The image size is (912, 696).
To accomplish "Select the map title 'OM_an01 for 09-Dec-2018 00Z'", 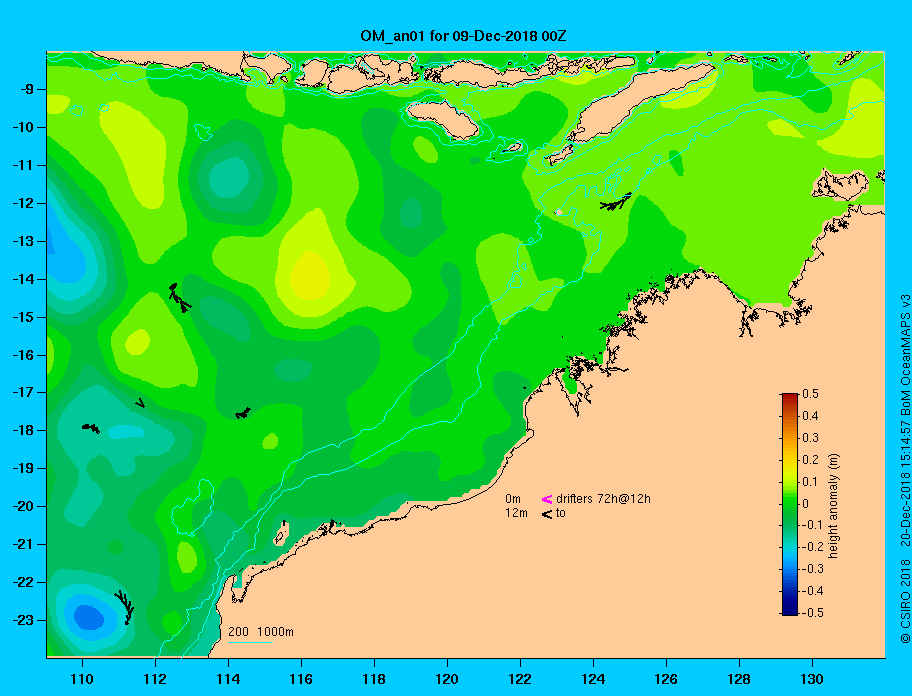I will (x=463, y=36).
